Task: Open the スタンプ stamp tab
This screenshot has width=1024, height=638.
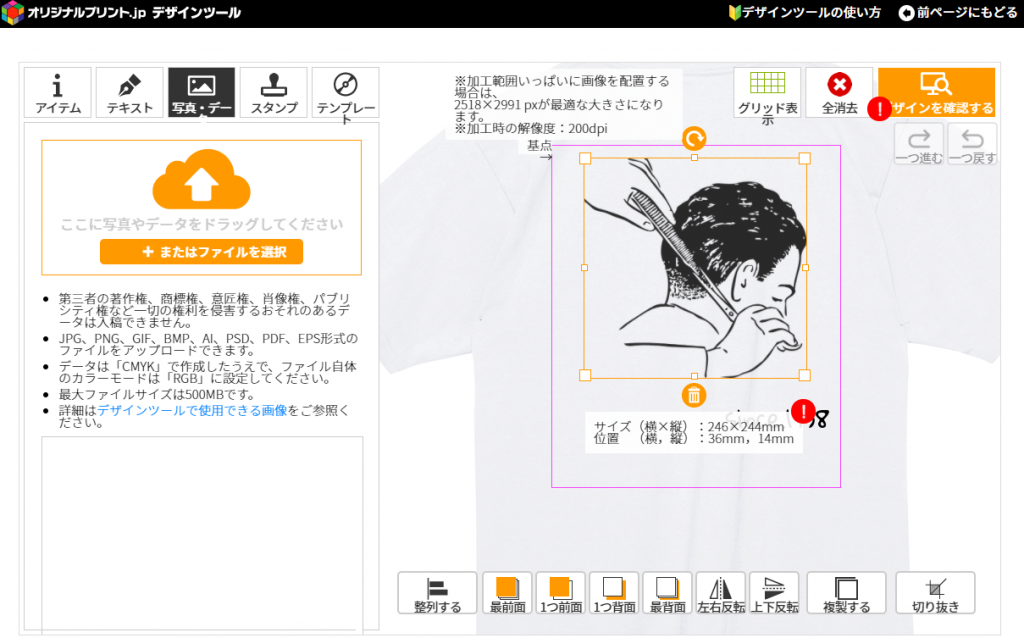Action: 274,92
